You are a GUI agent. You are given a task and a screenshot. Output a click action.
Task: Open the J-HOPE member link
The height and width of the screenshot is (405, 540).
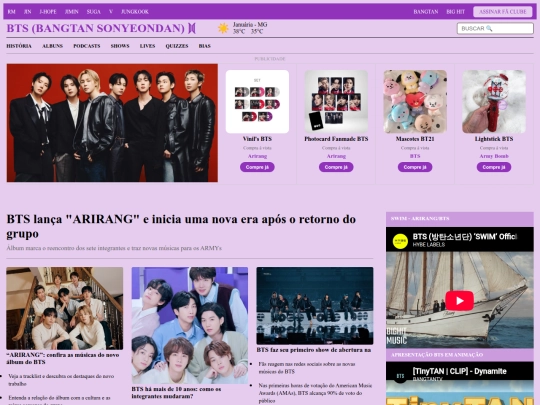coord(48,12)
